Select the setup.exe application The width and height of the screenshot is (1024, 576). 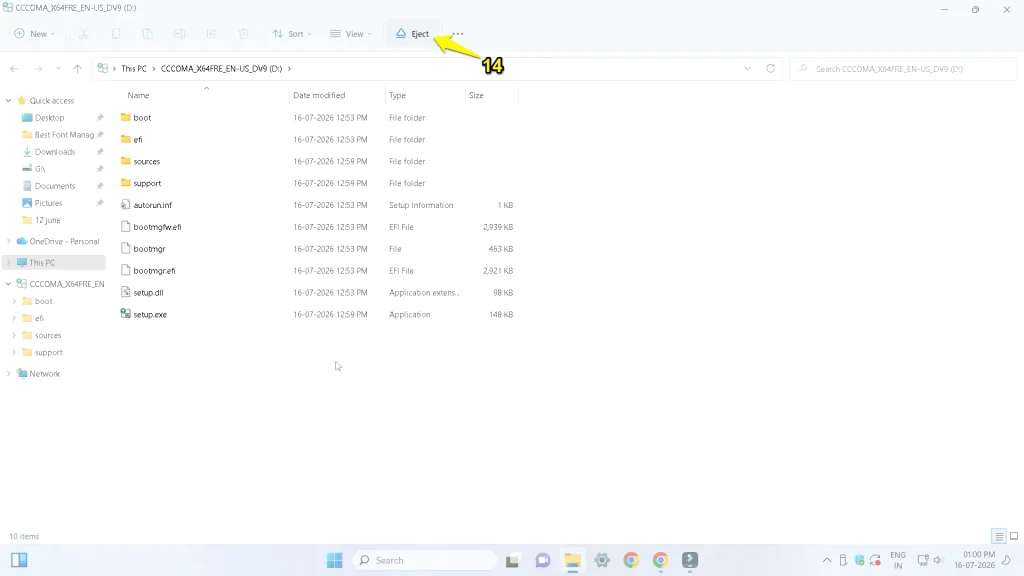tap(150, 314)
